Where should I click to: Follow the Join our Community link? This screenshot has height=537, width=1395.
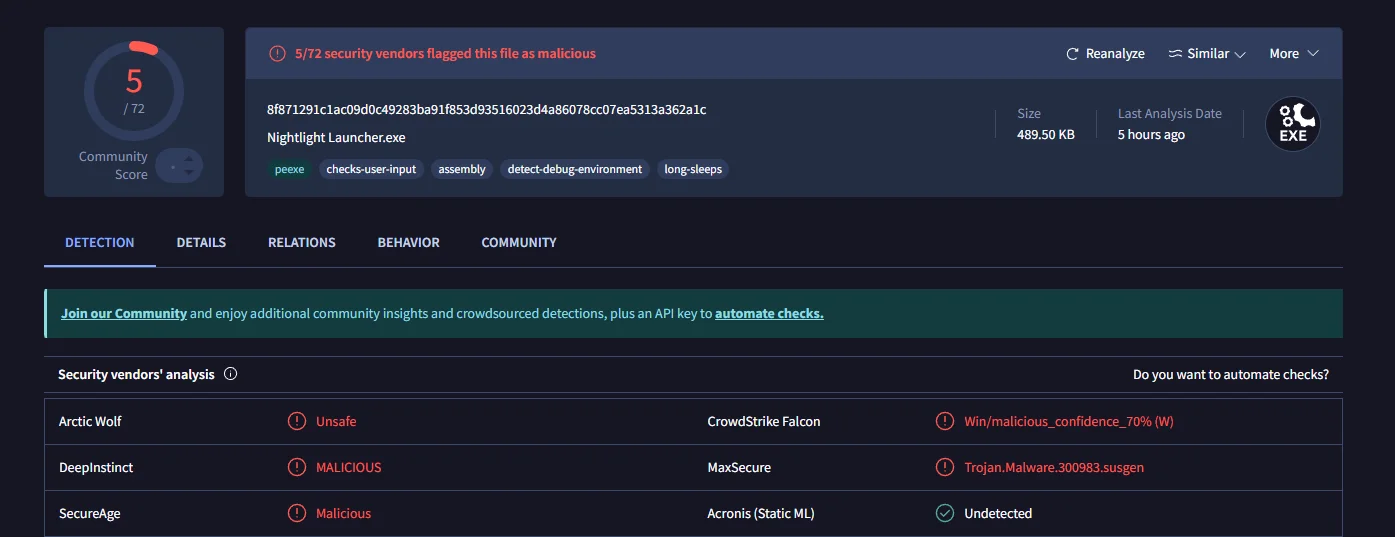124,313
